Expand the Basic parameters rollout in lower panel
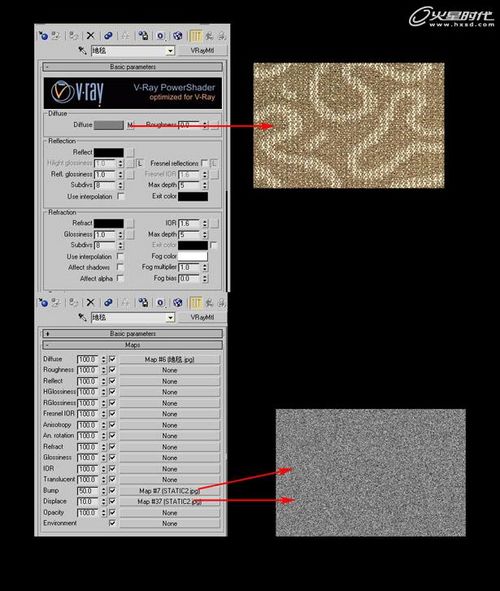The width and height of the screenshot is (500, 591). (133, 334)
